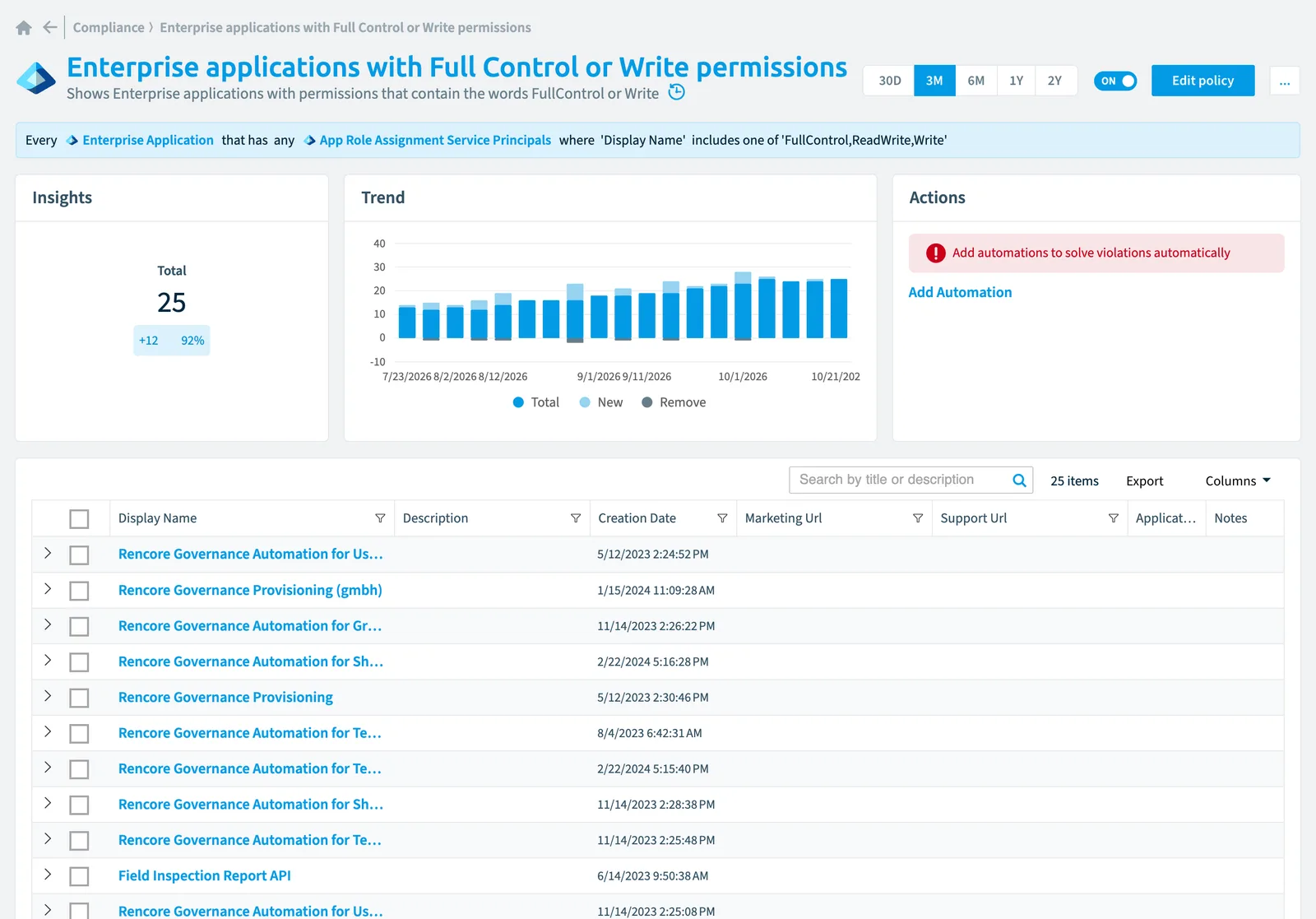Open the Columns dropdown
1316x919 pixels.
(x=1238, y=481)
